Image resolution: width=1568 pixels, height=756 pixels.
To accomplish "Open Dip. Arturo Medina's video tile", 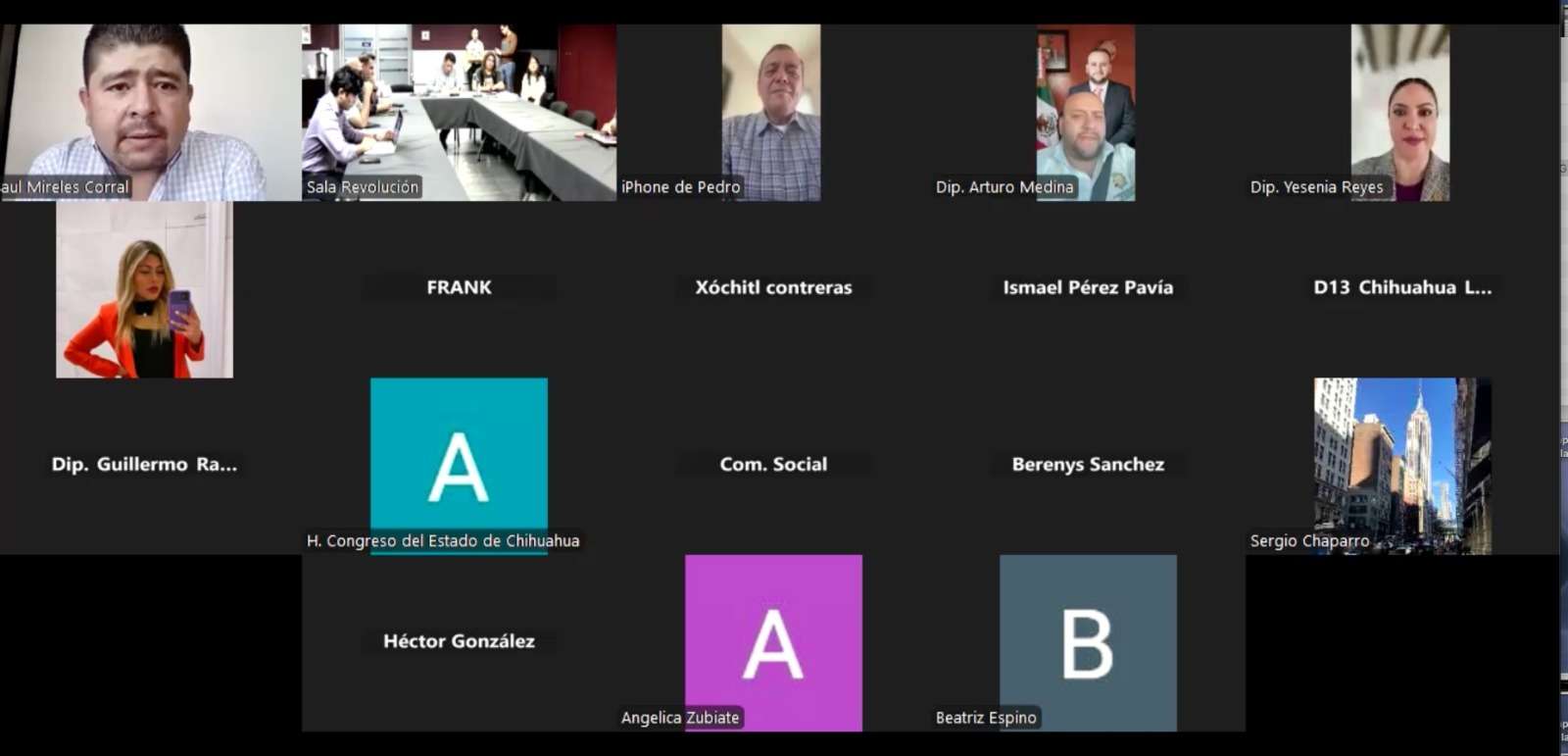I will (x=1086, y=113).
